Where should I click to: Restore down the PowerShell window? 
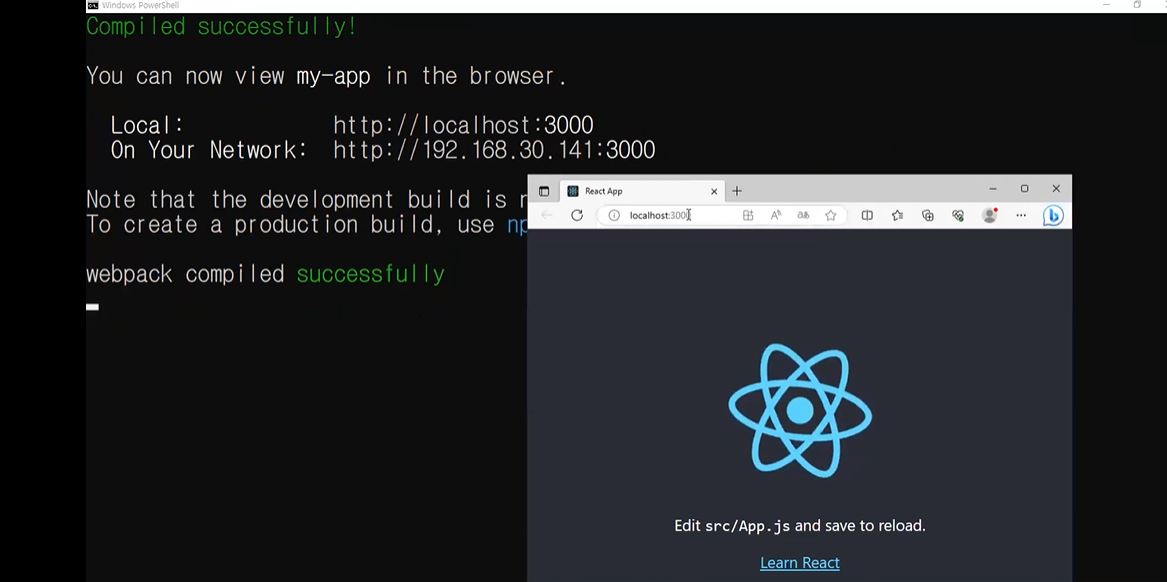[1137, 5]
